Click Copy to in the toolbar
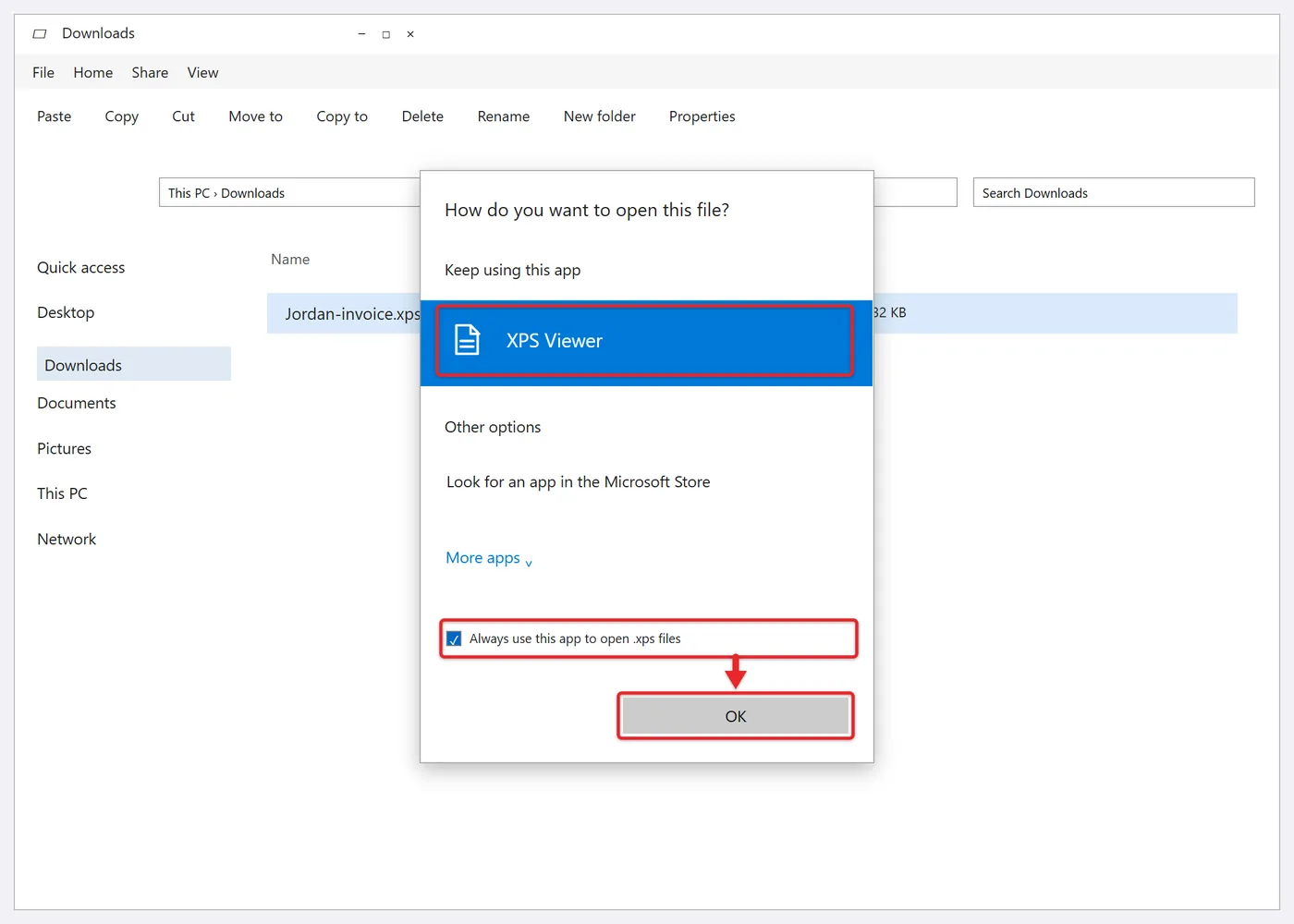 342,116
